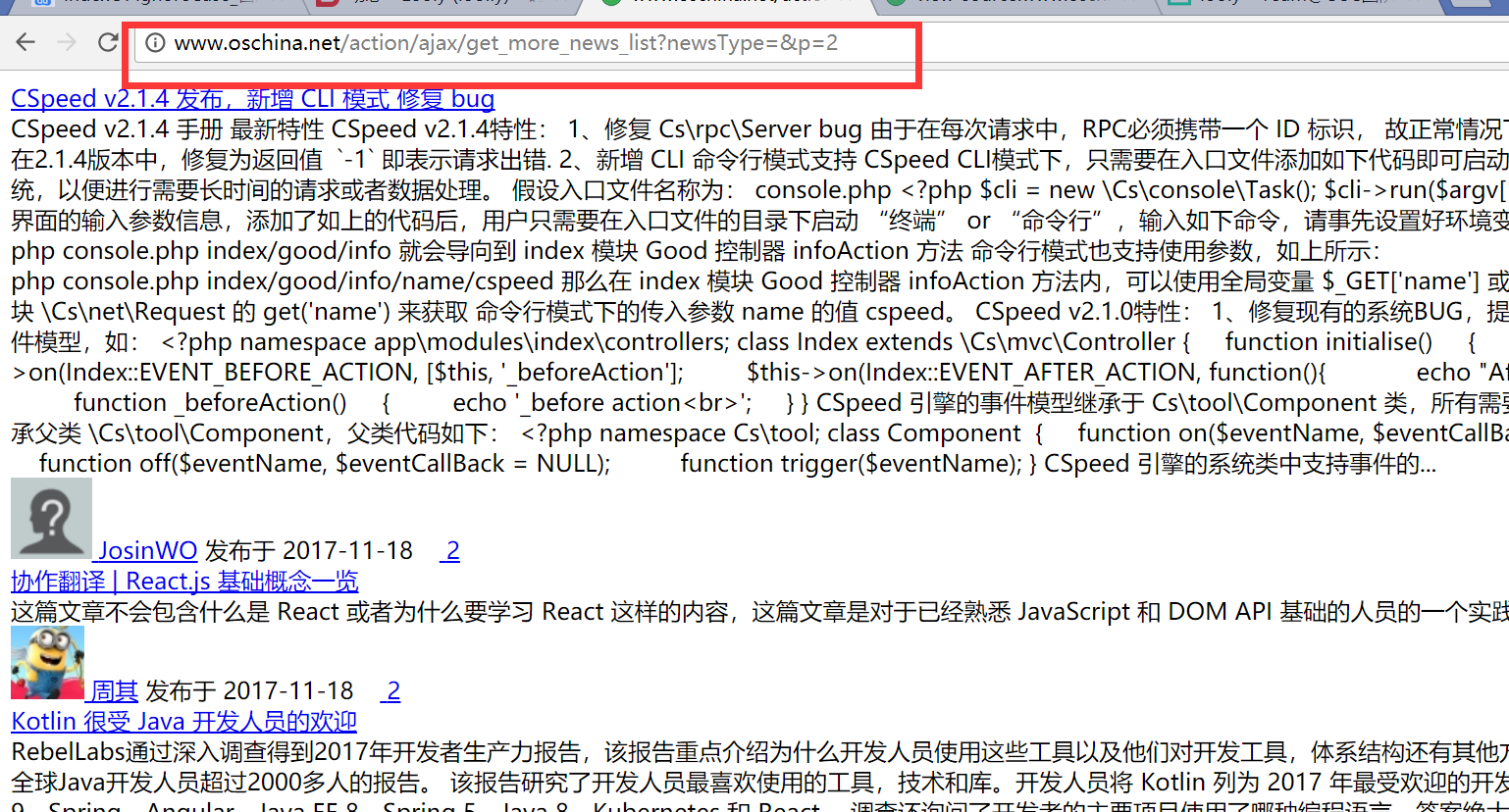Switch to inactive green-favicon tab right of active tab
Image resolution: width=1509 pixels, height=812 pixels.
point(1011,3)
